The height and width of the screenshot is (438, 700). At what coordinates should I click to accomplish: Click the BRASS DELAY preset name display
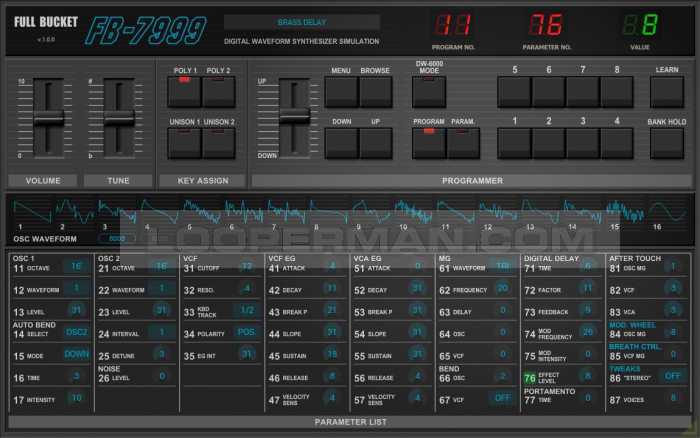[301, 22]
